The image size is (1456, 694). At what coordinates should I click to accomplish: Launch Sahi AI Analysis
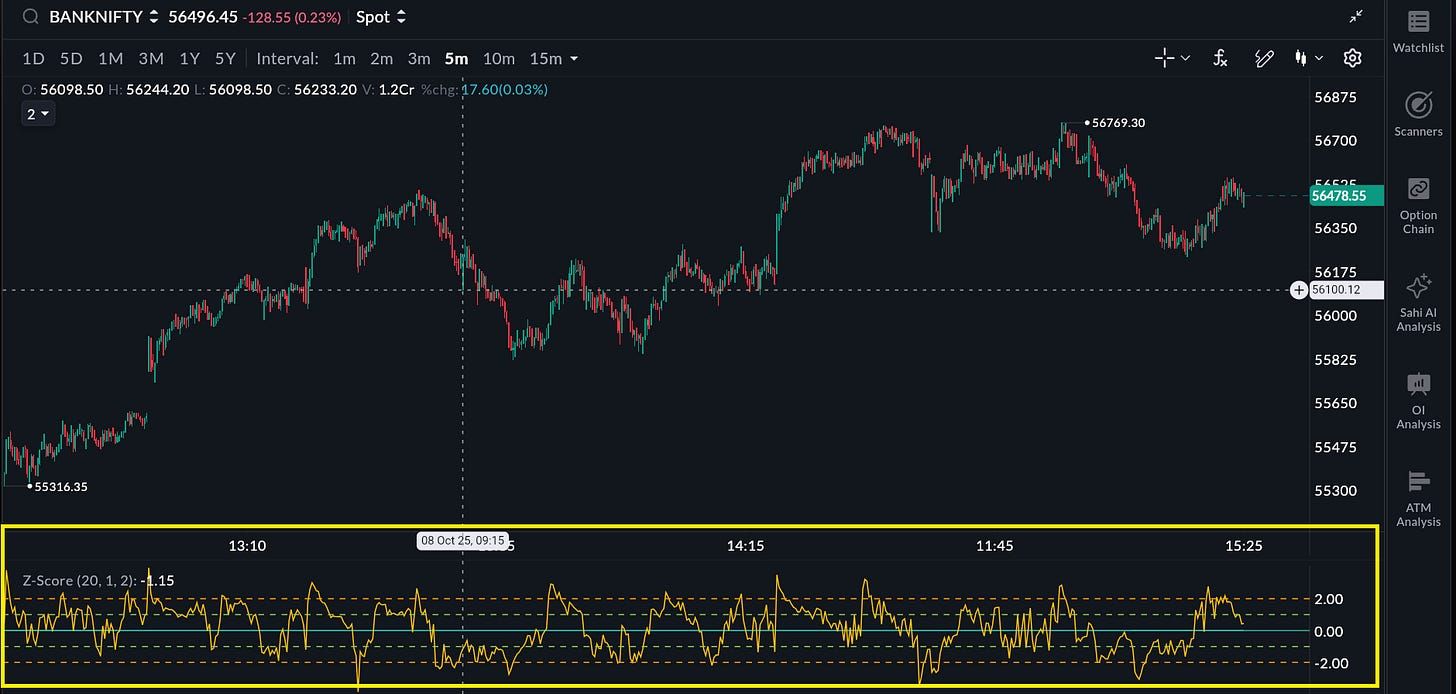(x=1418, y=302)
